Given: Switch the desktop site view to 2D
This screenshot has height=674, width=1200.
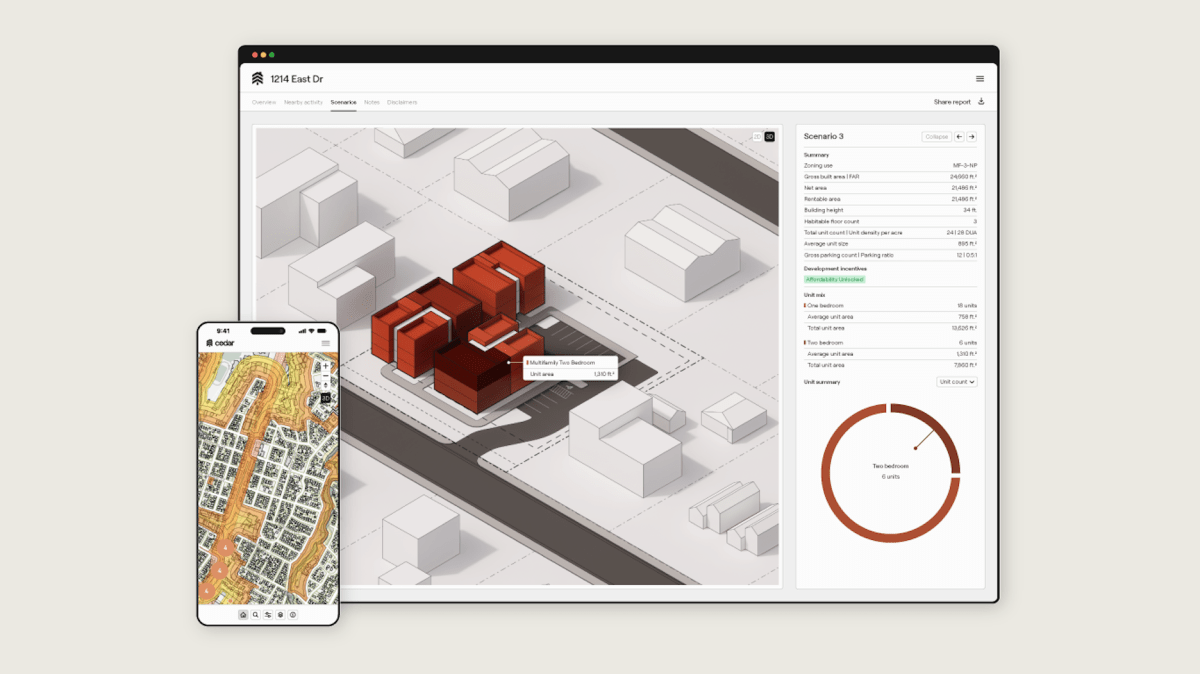Looking at the screenshot, I should click(757, 137).
